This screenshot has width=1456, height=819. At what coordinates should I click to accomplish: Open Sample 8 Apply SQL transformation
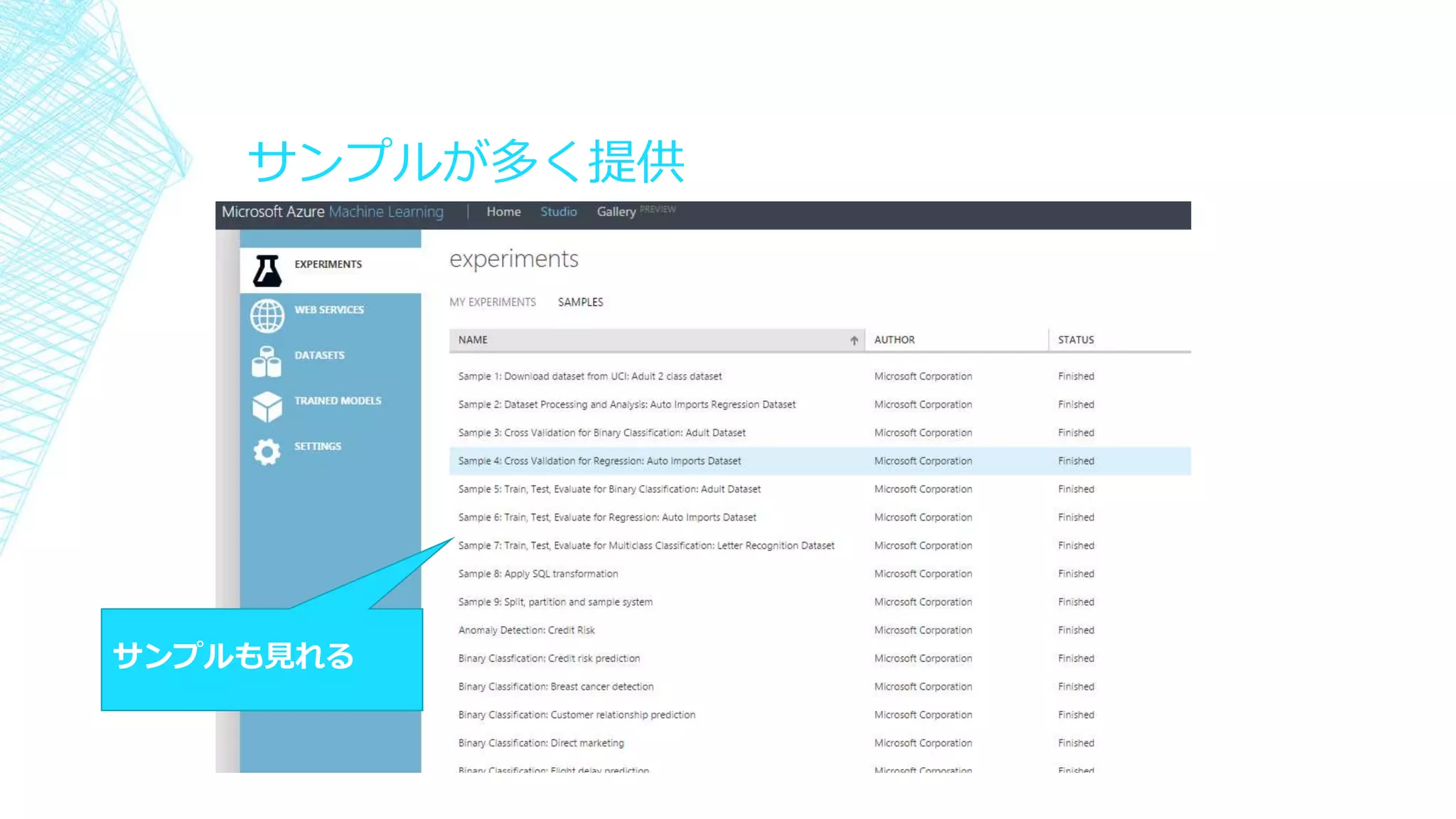tap(537, 574)
